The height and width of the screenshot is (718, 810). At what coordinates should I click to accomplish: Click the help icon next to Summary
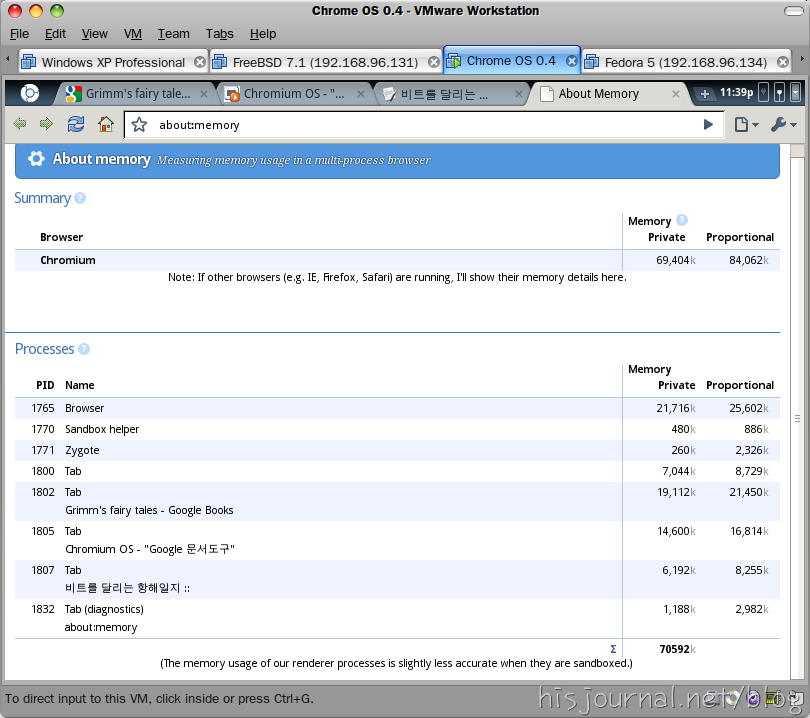click(x=80, y=198)
